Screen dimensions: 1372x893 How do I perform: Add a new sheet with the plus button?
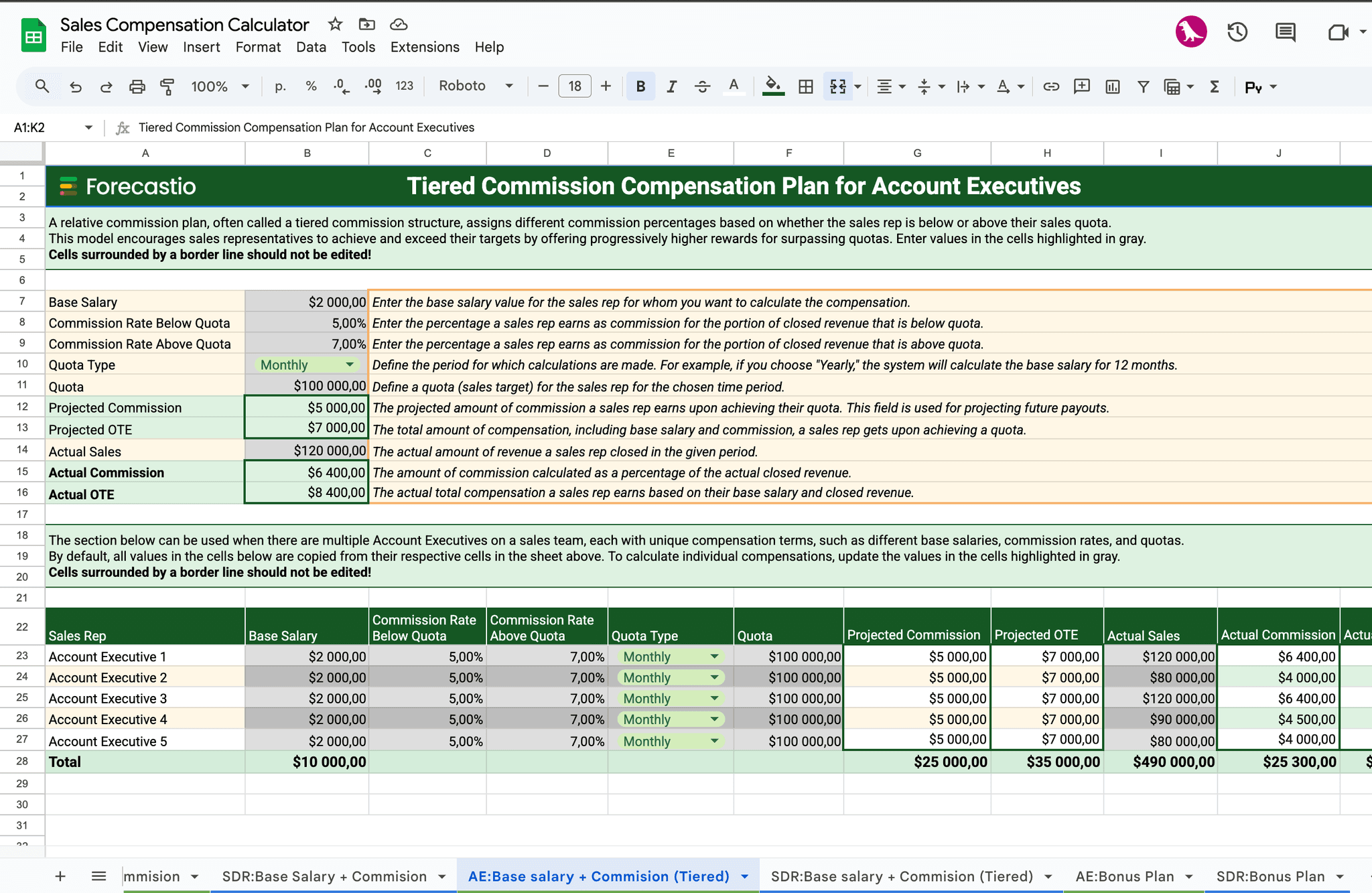(60, 876)
